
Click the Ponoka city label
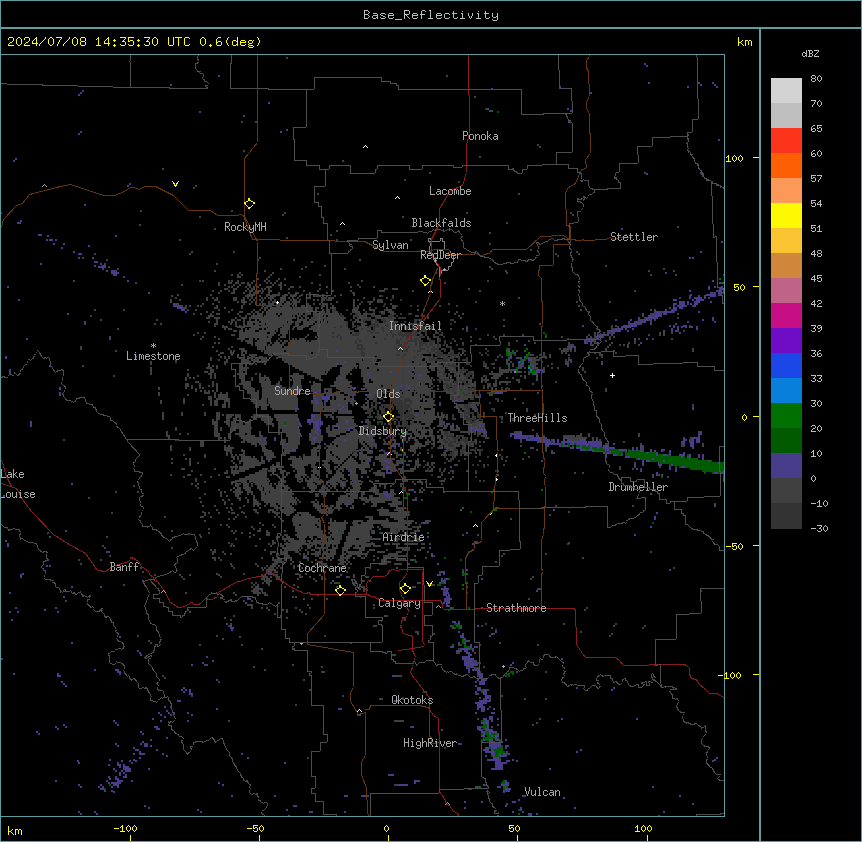[x=480, y=136]
